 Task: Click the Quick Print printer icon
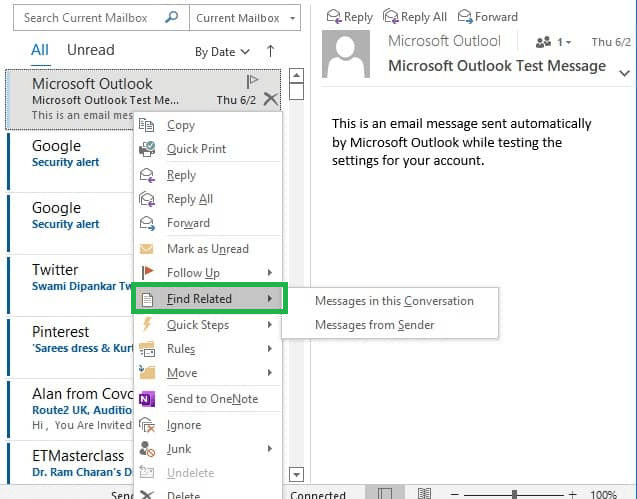[147, 149]
